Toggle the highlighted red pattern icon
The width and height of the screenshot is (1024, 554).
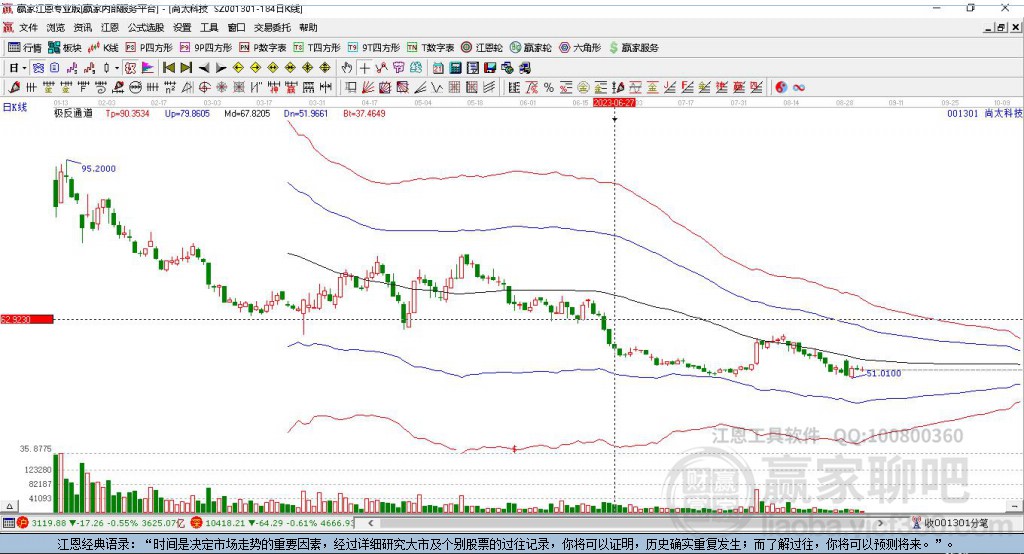pos(131,68)
